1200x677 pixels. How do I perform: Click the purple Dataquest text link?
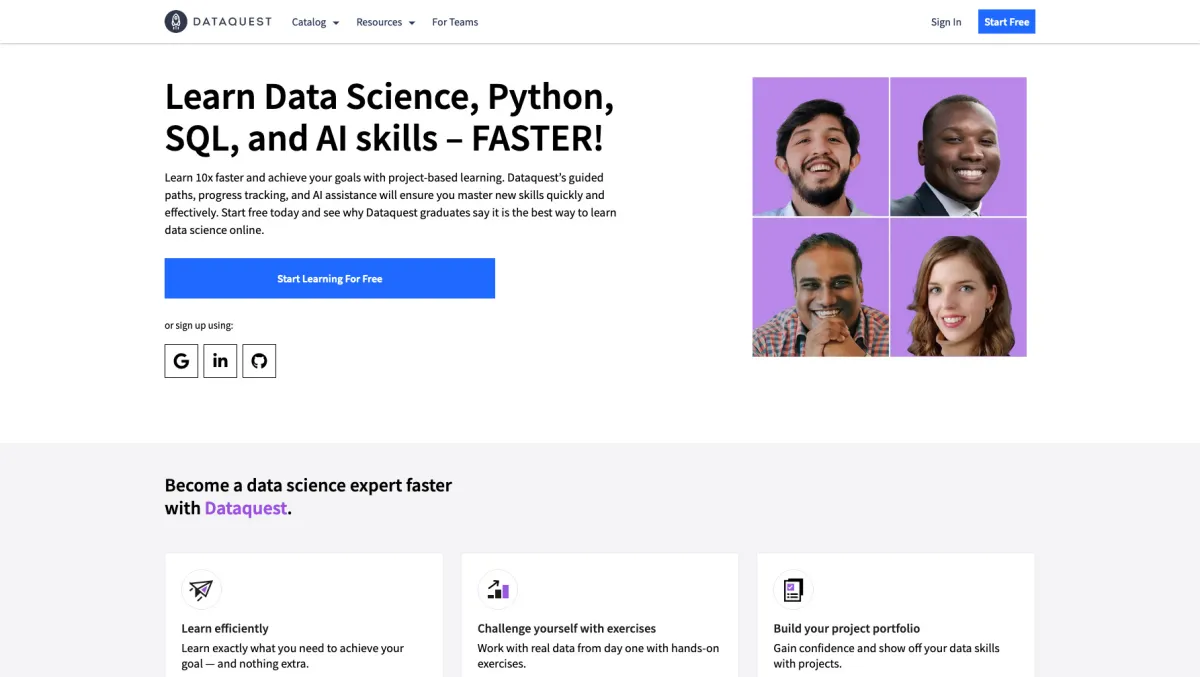point(246,508)
